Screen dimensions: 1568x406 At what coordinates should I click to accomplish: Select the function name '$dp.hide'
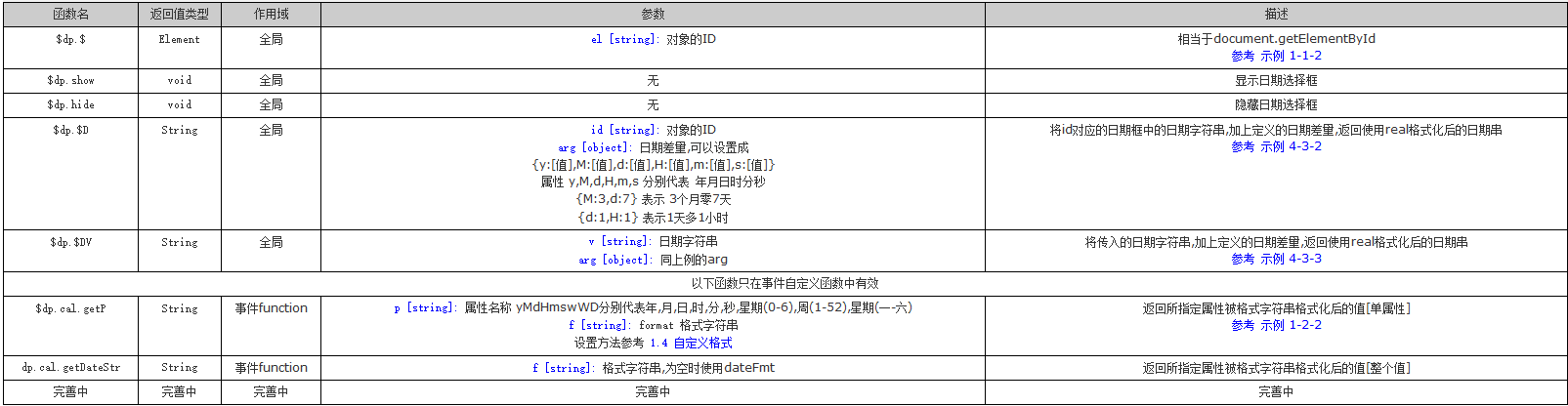coord(70,104)
